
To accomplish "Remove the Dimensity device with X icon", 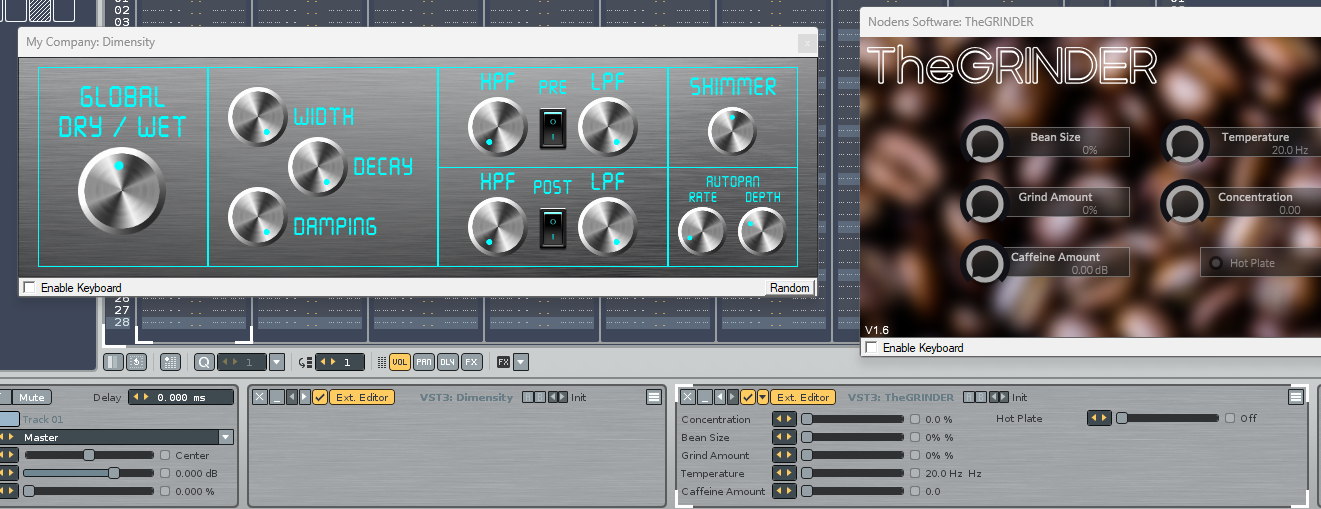I will click(x=259, y=397).
